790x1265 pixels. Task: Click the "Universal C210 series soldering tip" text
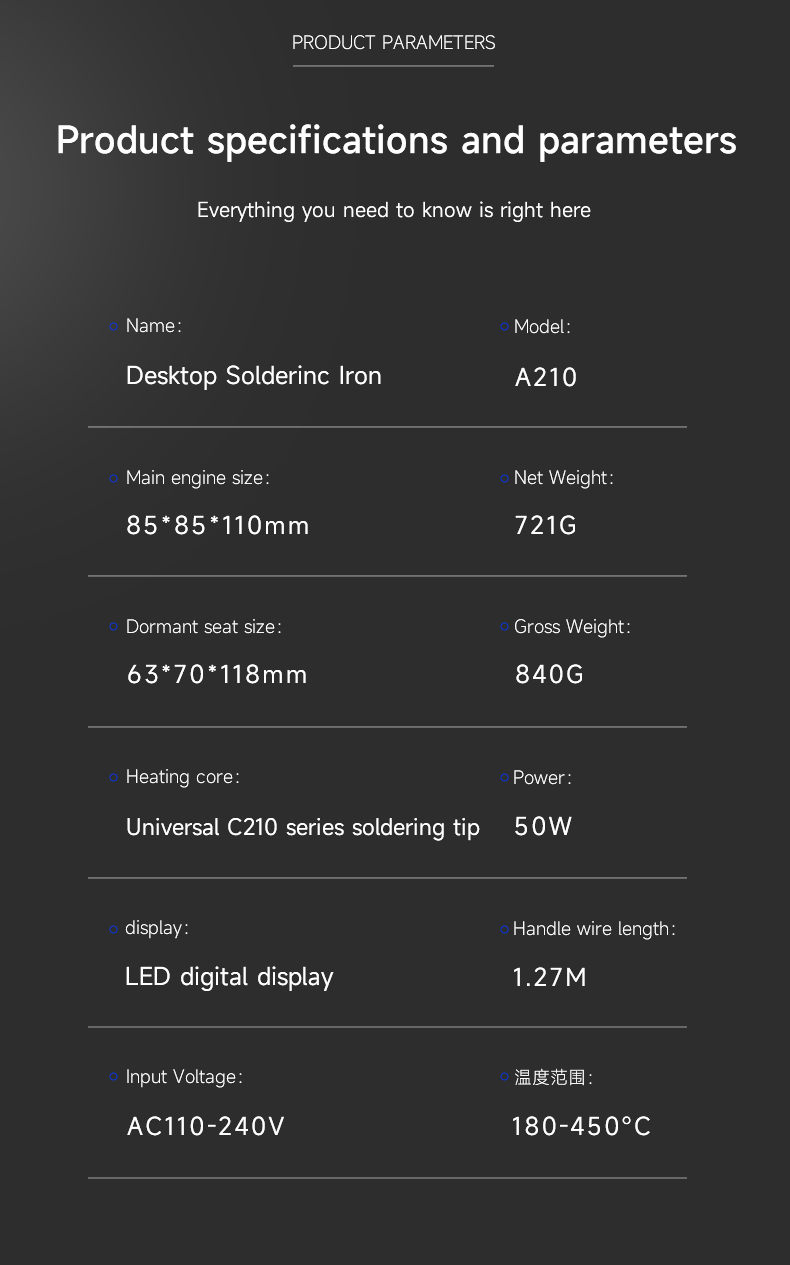(302, 827)
